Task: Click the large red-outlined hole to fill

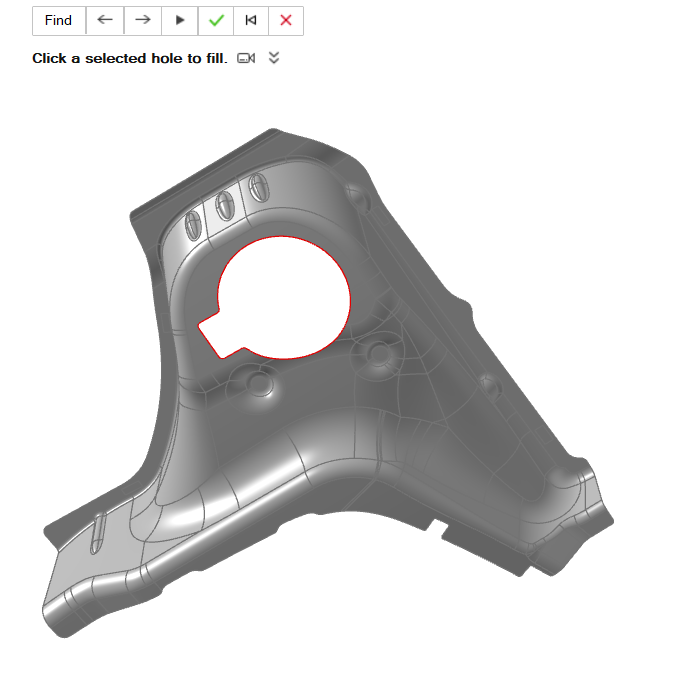Action: coord(286,296)
